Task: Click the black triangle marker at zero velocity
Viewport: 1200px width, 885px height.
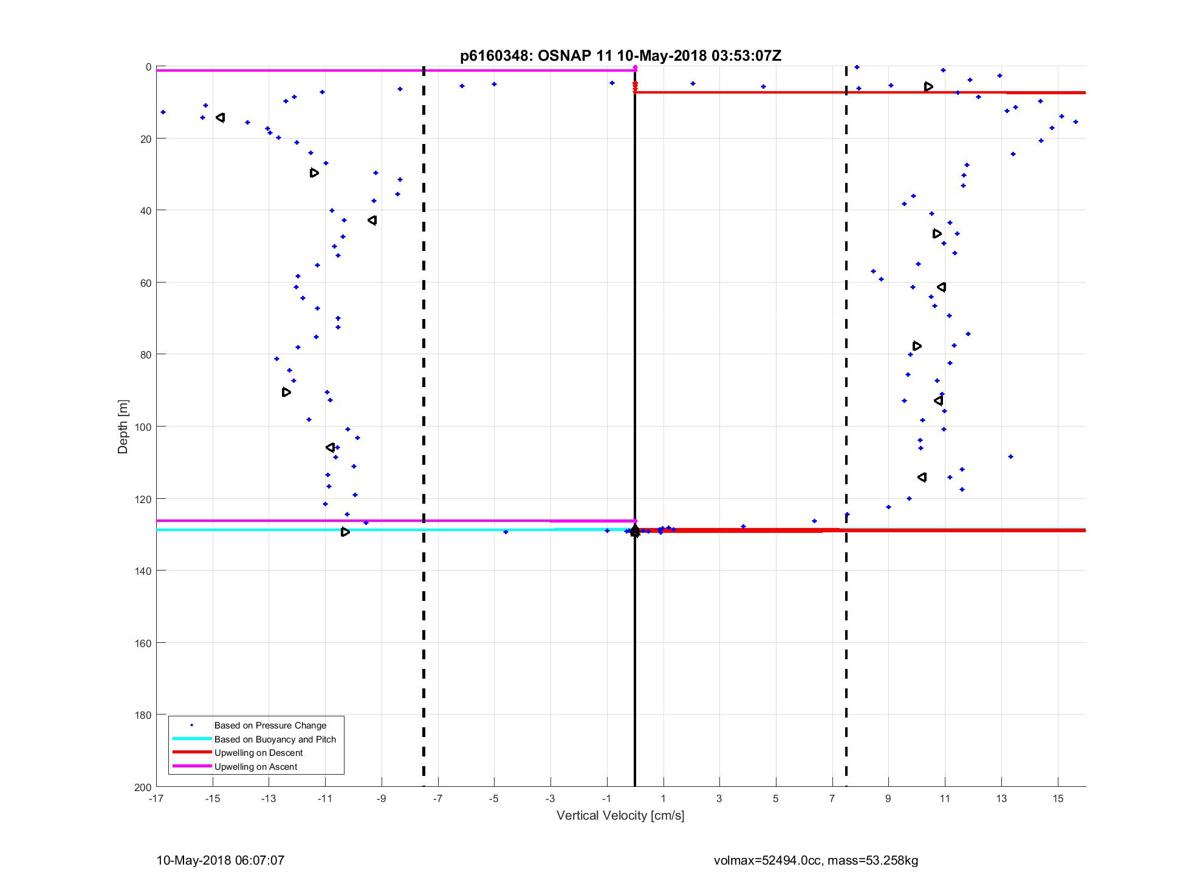Action: pos(635,531)
